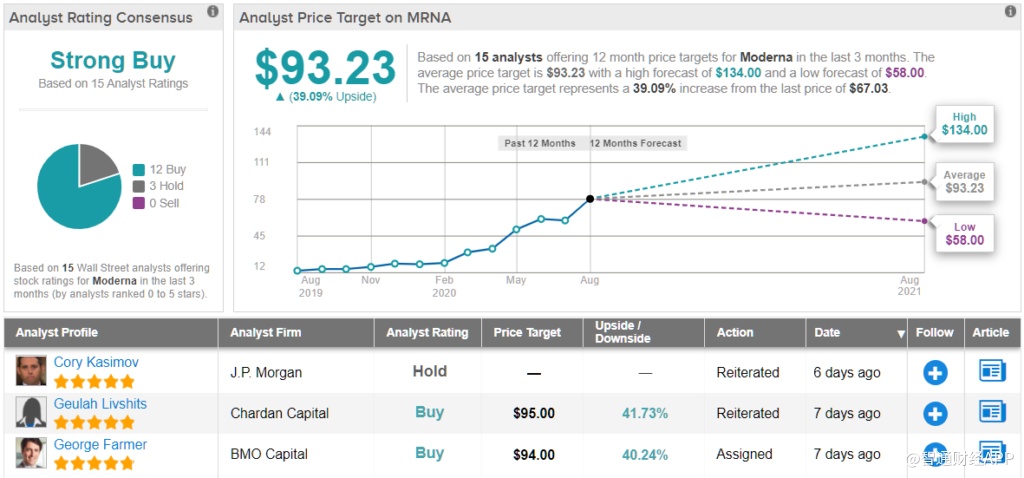
Task: Open the article icon for Cory Kasimov
Action: point(991,372)
